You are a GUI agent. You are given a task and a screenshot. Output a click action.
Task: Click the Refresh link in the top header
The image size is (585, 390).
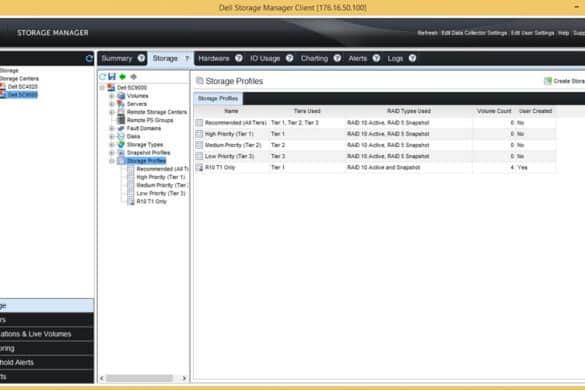point(427,33)
